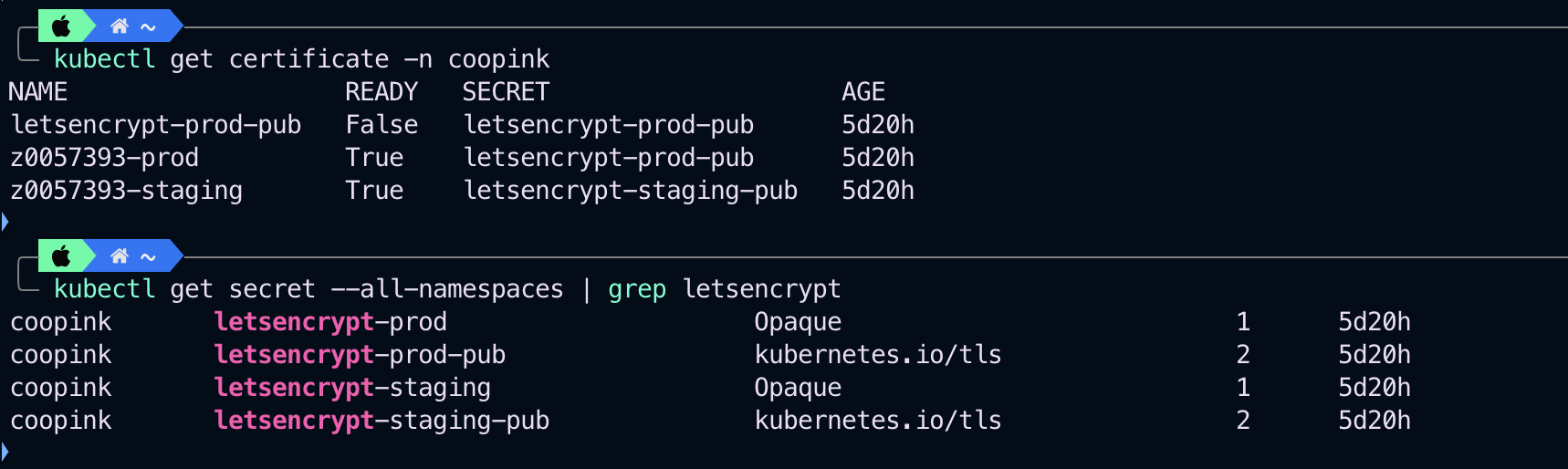The image size is (1568, 469).
Task: Click the letsencrypt-staging-pub secret in the certificate table
Action: [x=630, y=191]
